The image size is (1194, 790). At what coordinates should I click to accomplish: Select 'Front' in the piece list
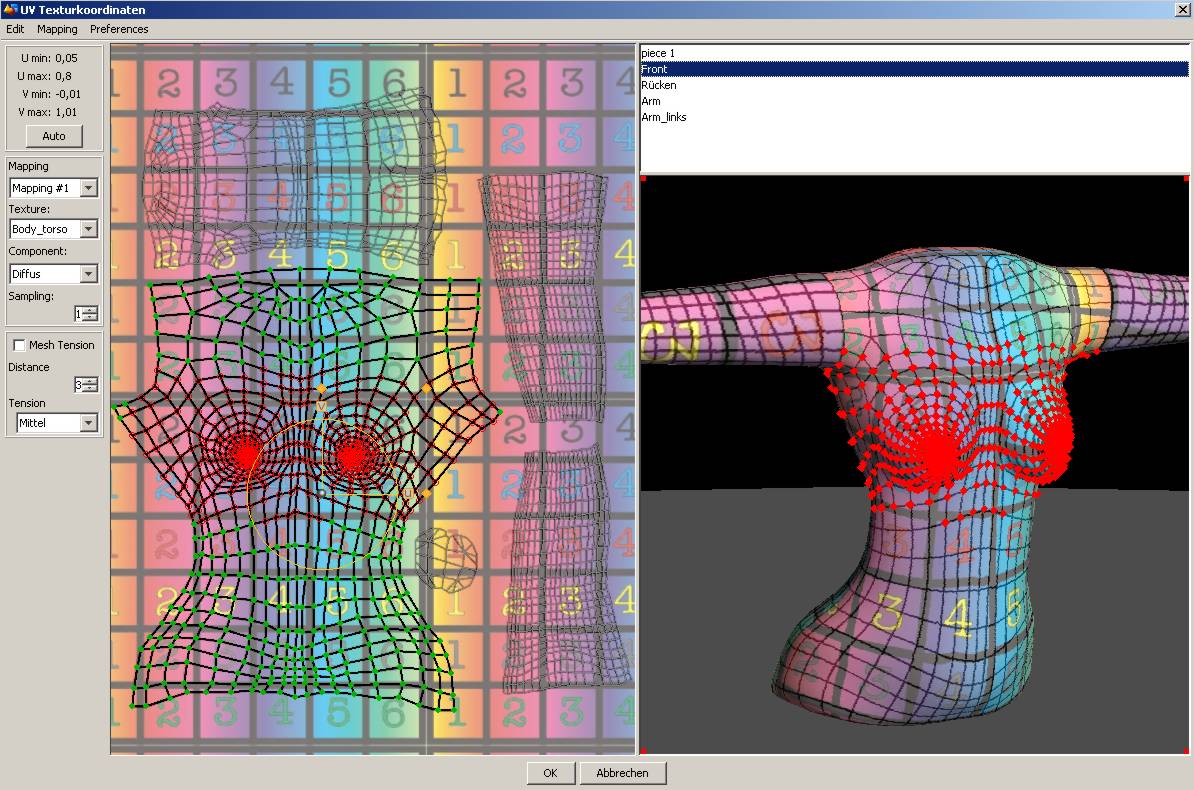point(914,69)
